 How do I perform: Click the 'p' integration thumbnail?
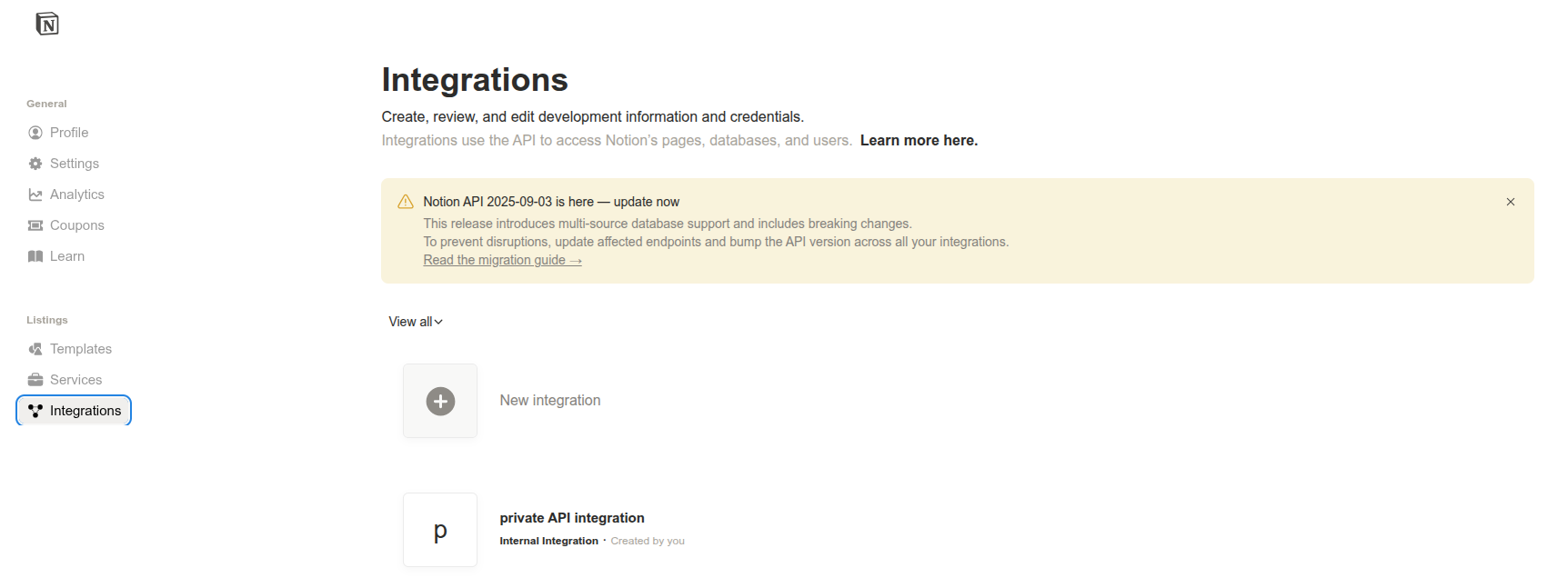[x=440, y=530]
